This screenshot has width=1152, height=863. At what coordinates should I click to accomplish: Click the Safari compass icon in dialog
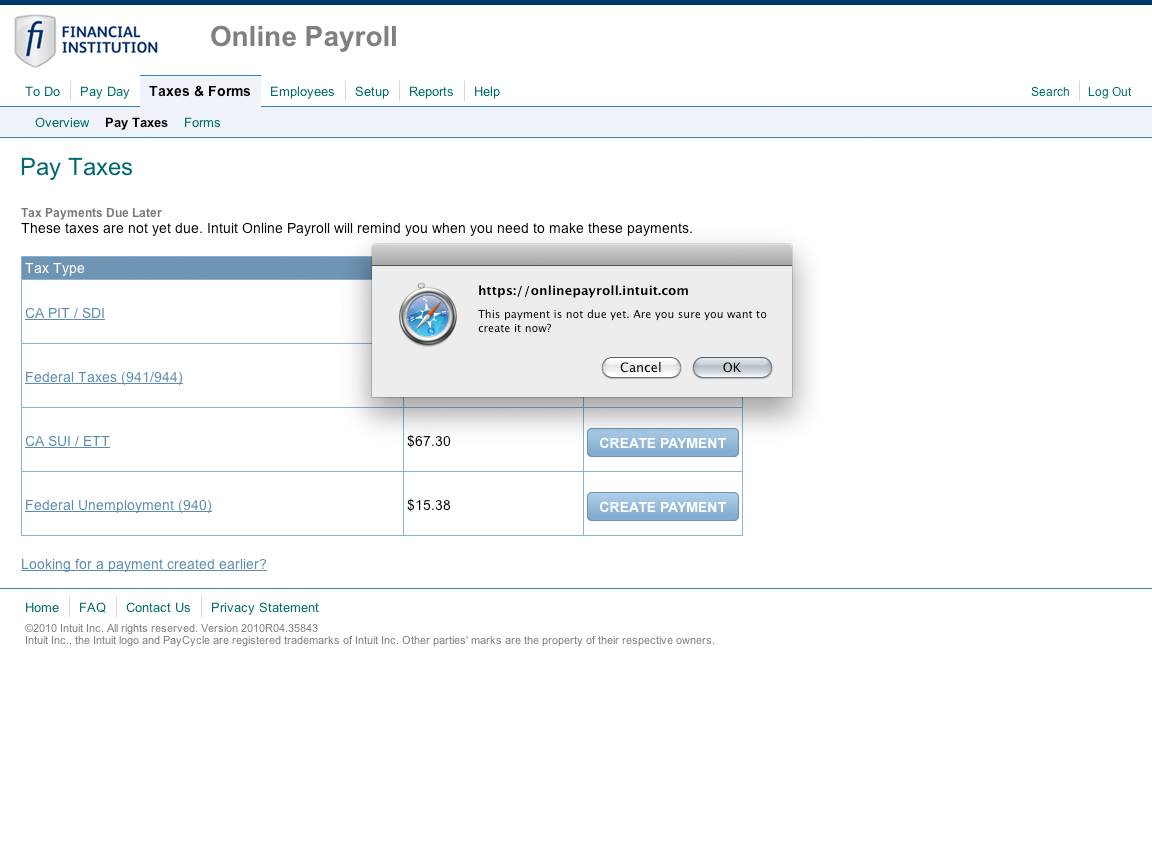click(x=428, y=315)
